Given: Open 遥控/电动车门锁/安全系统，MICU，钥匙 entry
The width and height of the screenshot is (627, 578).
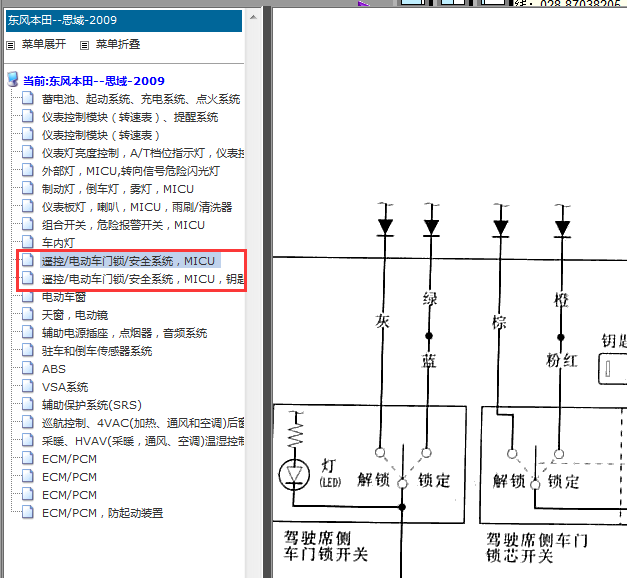Looking at the screenshot, I should coord(143,279).
